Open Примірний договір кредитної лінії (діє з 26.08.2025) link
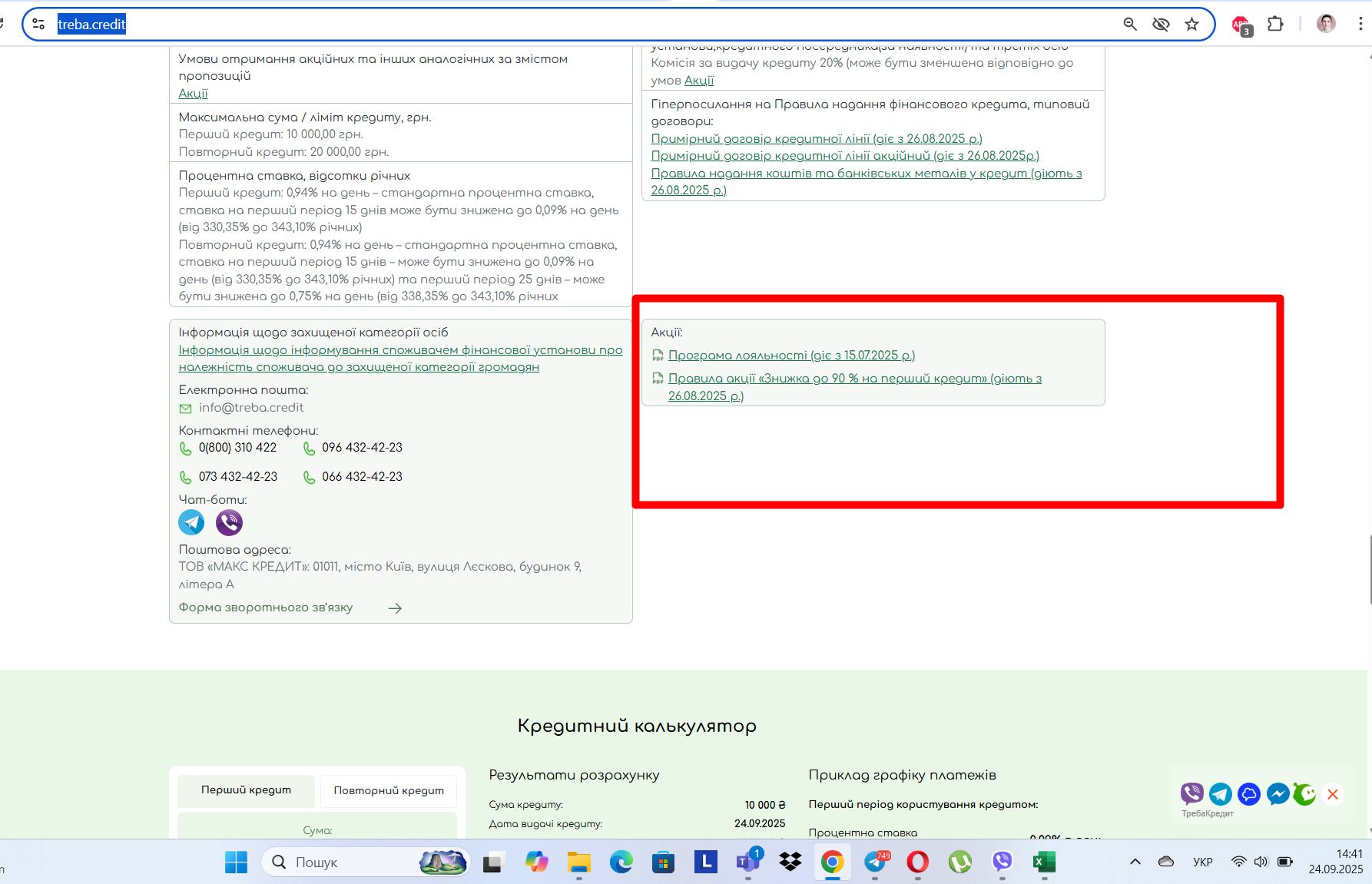Image resolution: width=1372 pixels, height=884 pixels. tap(817, 138)
